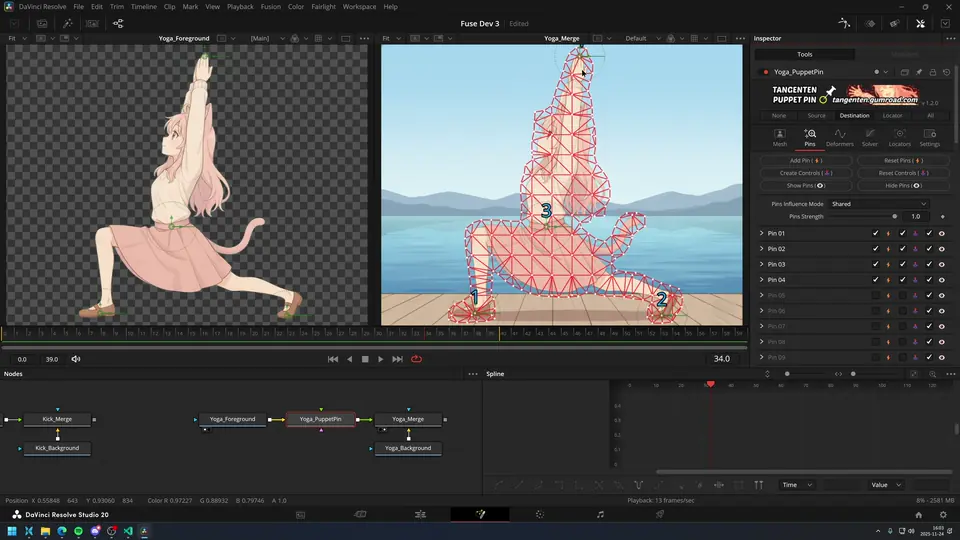Viewport: 960px width, 540px height.
Task: Switch to the Cut page icon
Action: point(360,515)
